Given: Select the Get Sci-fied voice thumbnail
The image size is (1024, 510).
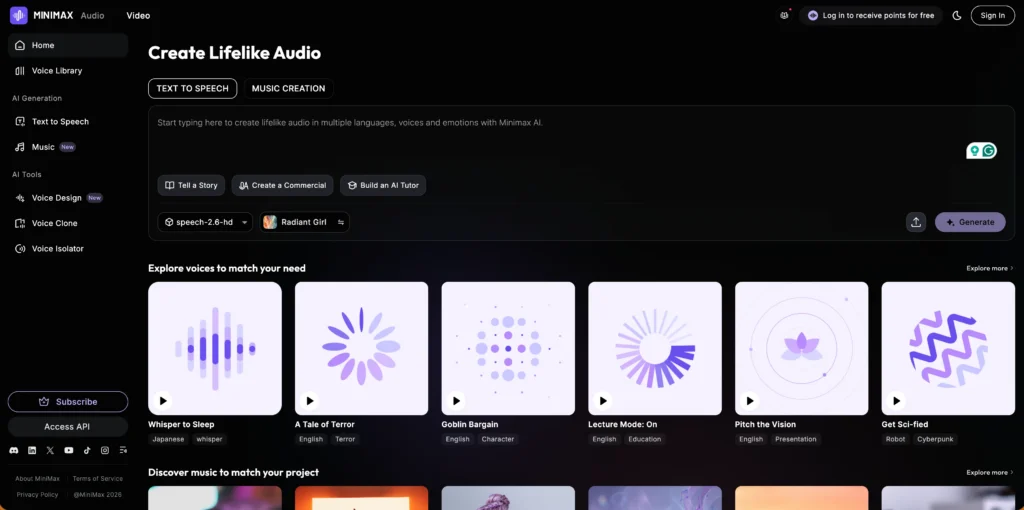Looking at the screenshot, I should click(x=947, y=348).
